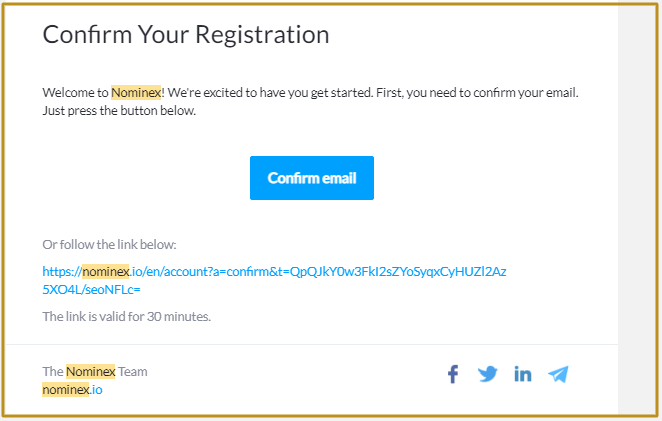The image size is (662, 421).
Task: Click 'The link is valid for 30 minutes' note
Action: 127,316
